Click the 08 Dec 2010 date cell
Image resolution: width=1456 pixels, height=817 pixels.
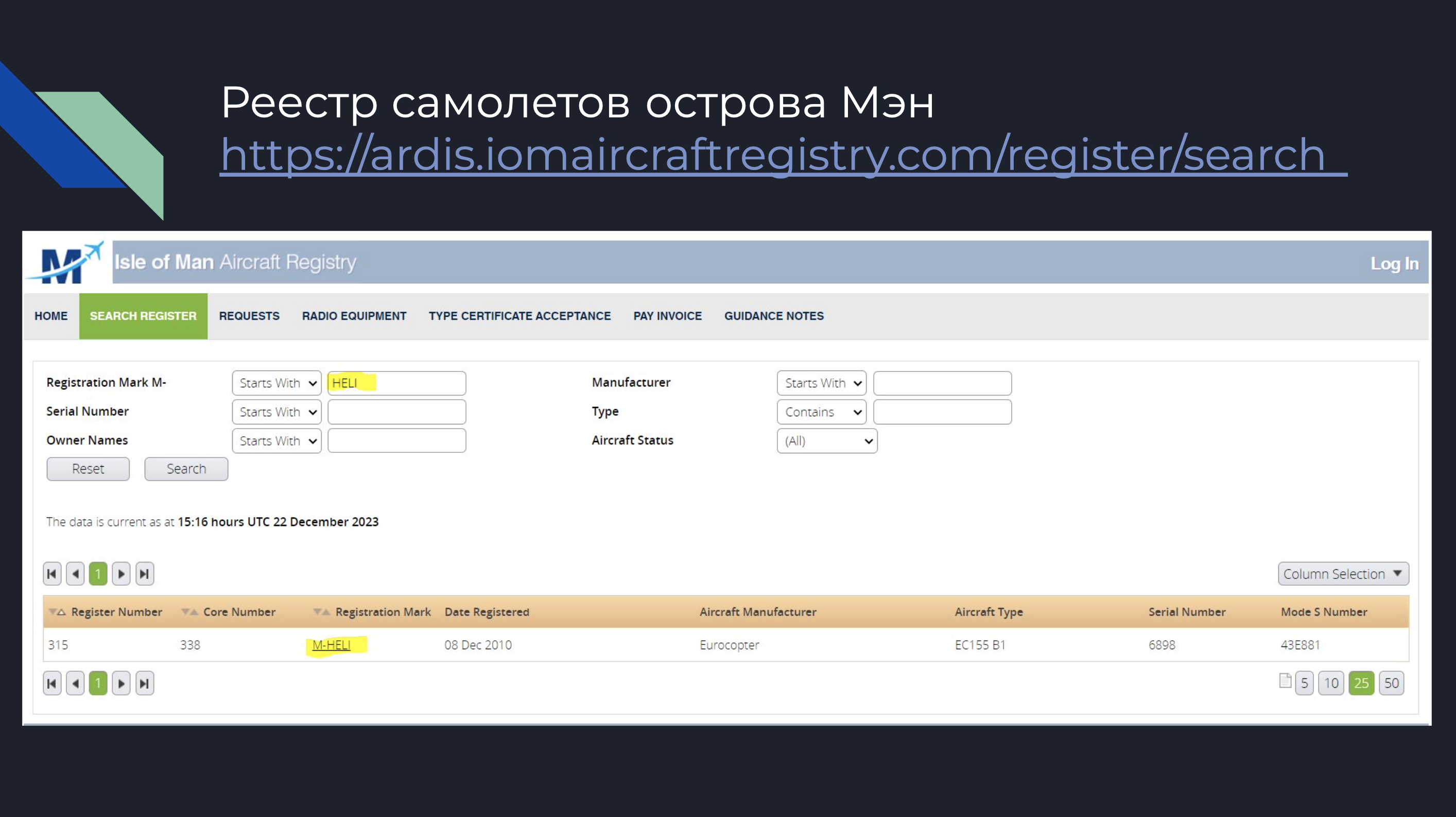[x=478, y=645]
